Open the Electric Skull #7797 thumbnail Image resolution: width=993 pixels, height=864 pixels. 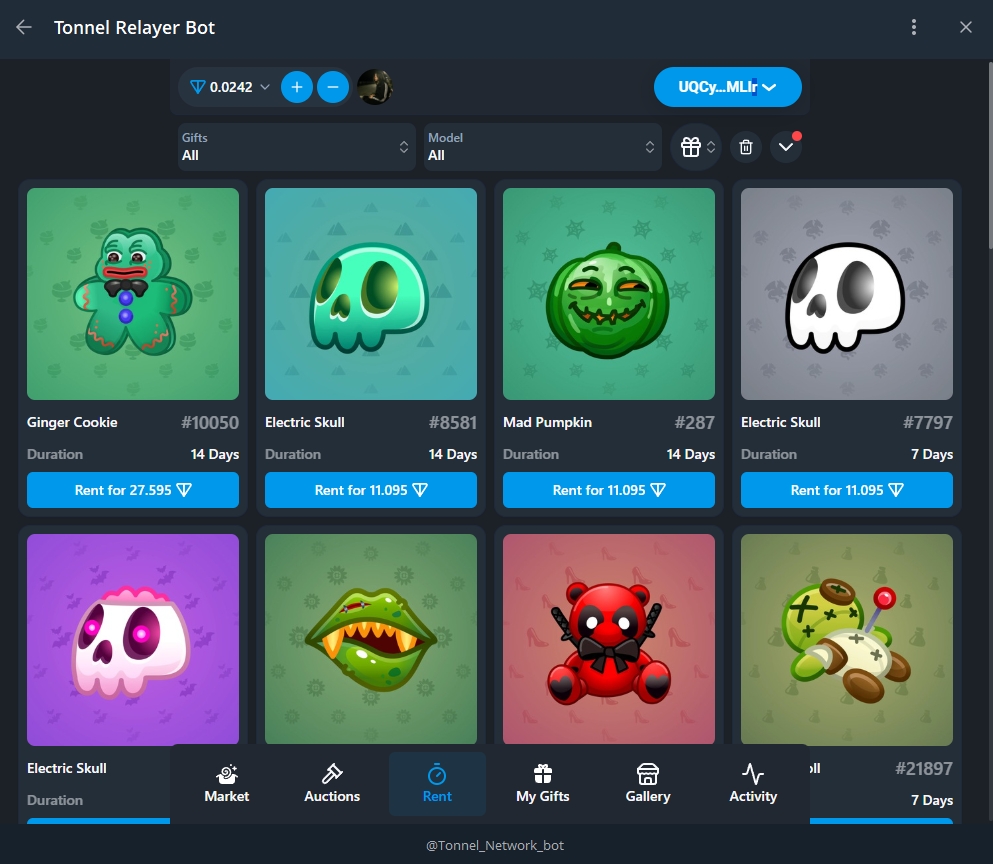click(847, 294)
